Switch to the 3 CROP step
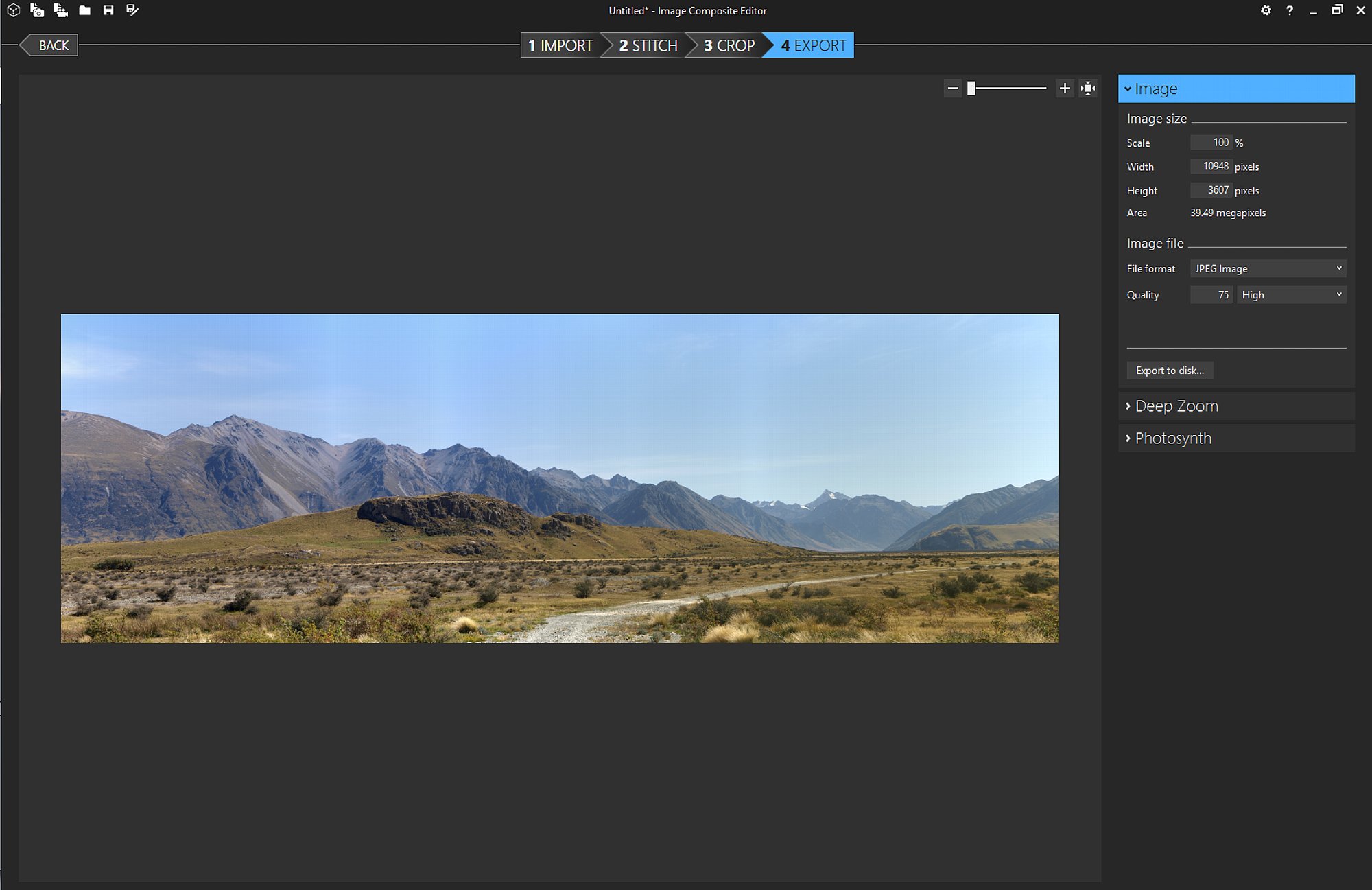 coord(729,45)
